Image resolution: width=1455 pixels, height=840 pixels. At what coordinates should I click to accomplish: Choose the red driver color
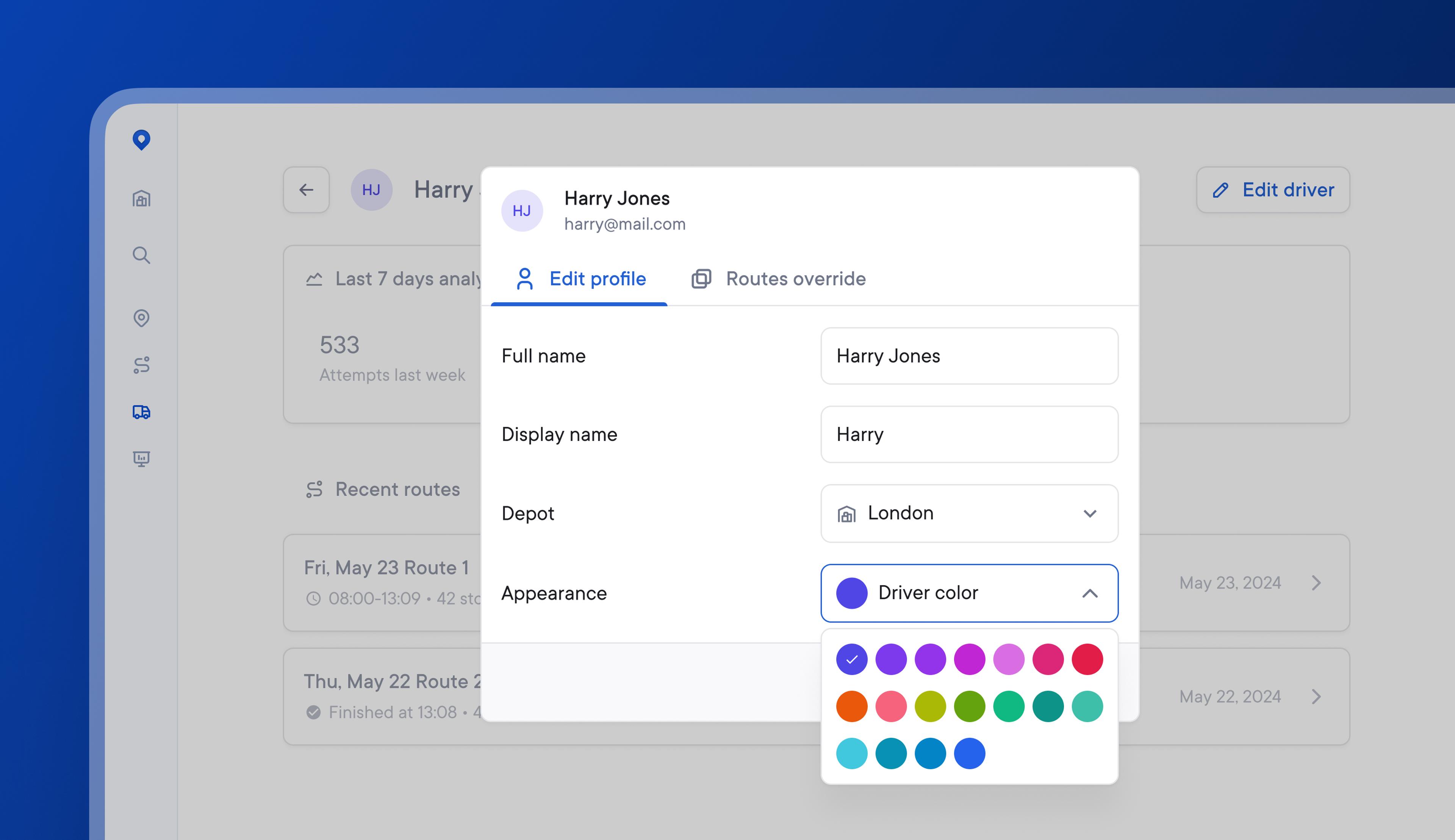(1087, 659)
